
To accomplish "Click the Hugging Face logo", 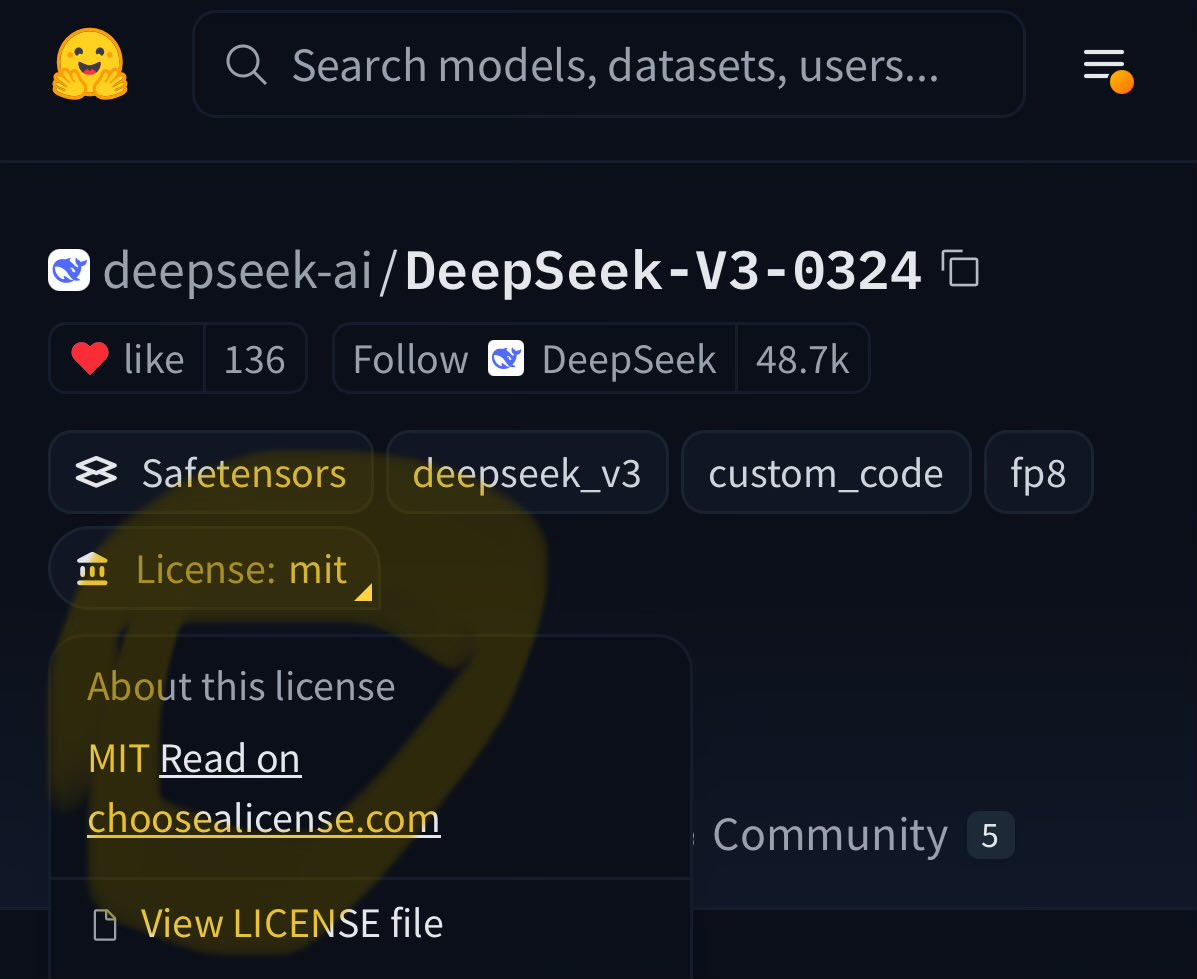I will (x=89, y=64).
